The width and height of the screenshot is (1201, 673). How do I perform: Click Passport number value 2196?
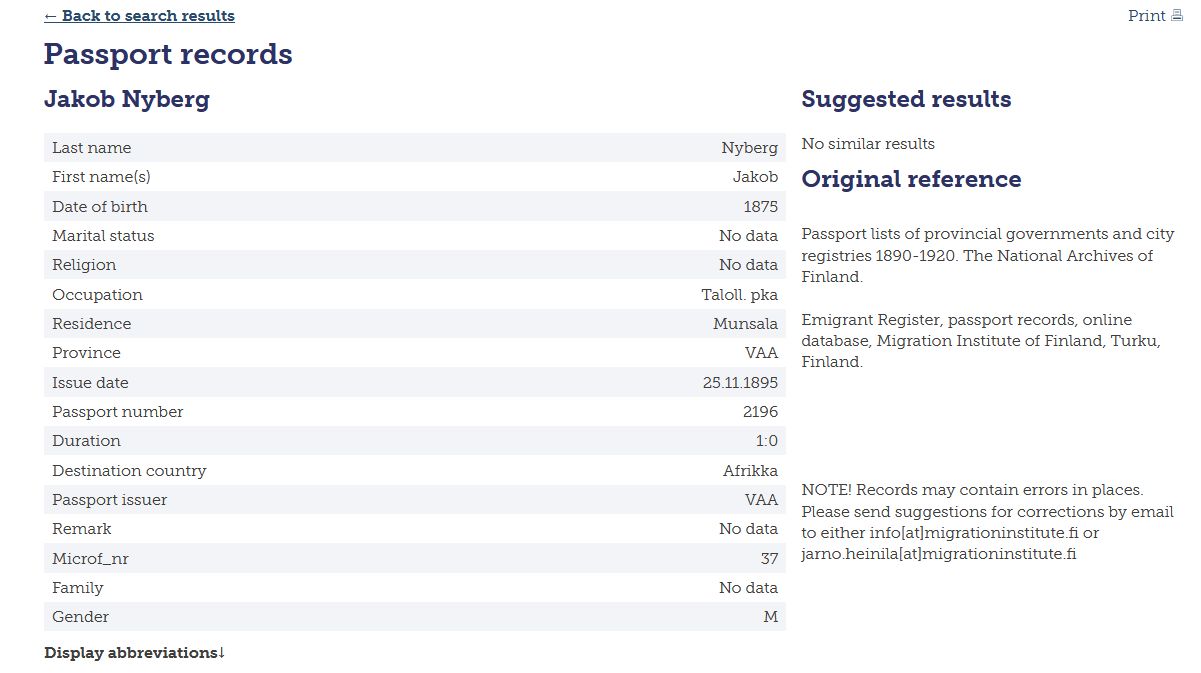(762, 412)
